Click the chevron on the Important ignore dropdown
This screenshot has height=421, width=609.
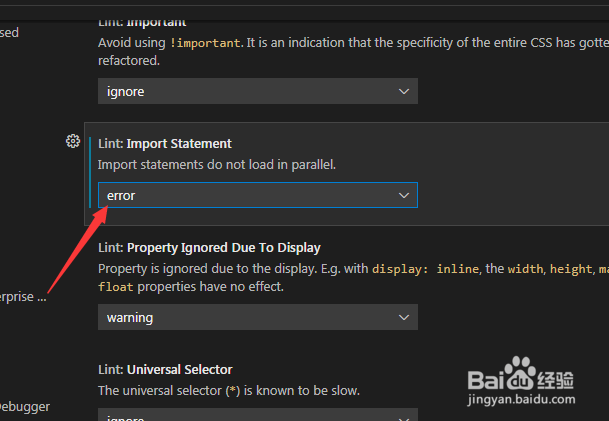pyautogui.click(x=405, y=91)
